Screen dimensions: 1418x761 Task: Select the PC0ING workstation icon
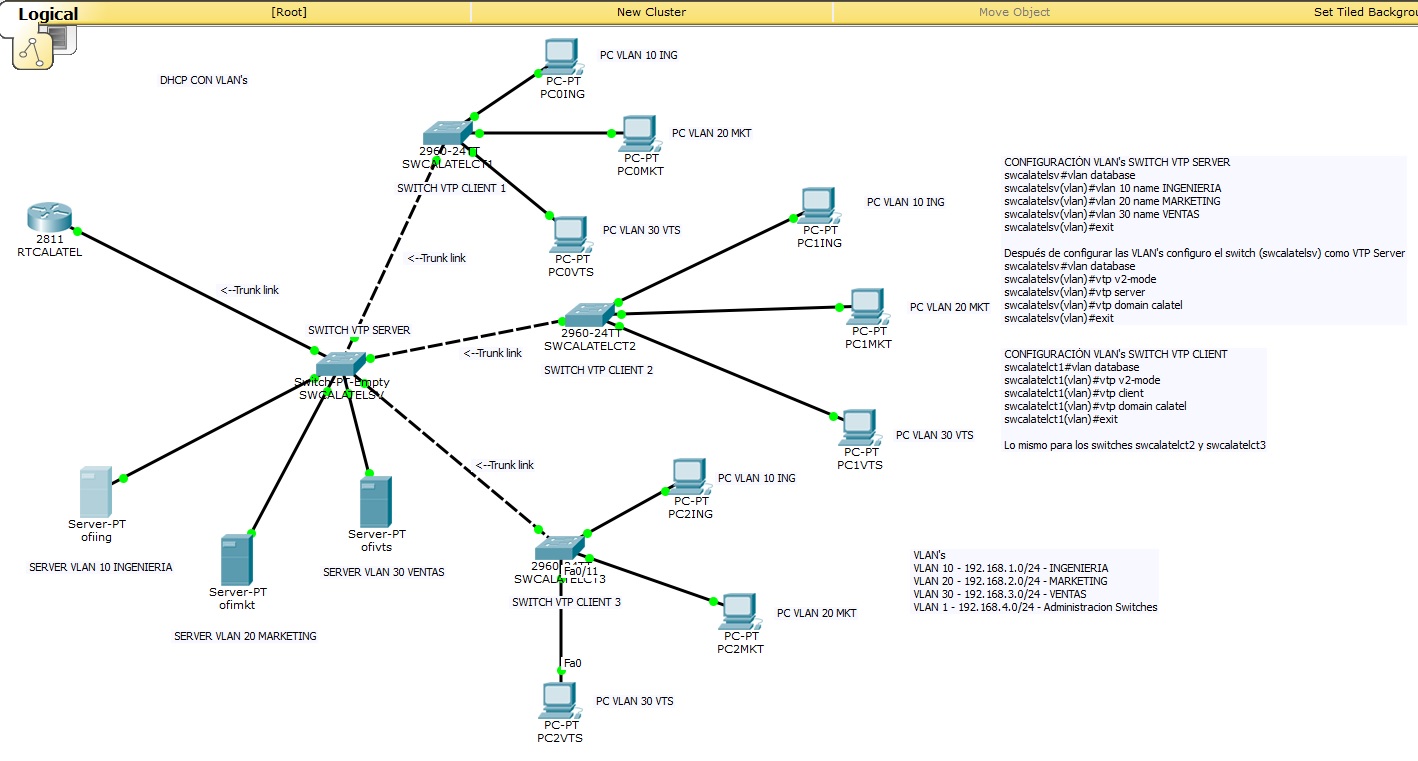(560, 55)
